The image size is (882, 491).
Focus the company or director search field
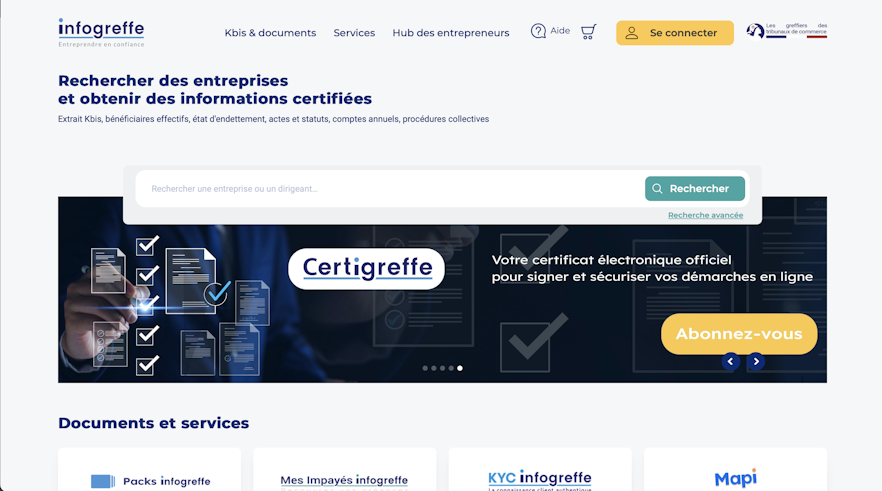click(390, 189)
